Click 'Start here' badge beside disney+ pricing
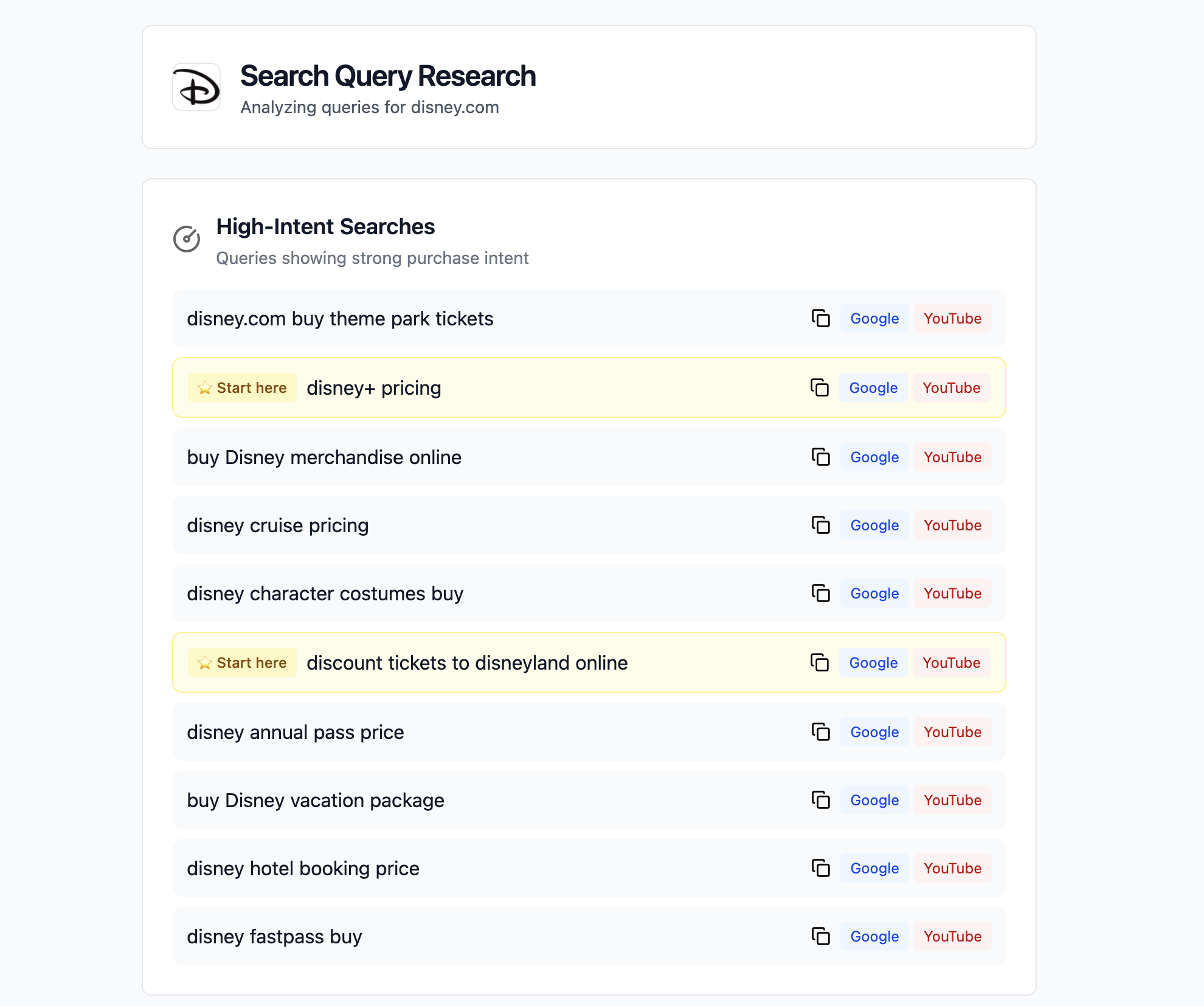This screenshot has width=1204, height=1006. pos(242,387)
